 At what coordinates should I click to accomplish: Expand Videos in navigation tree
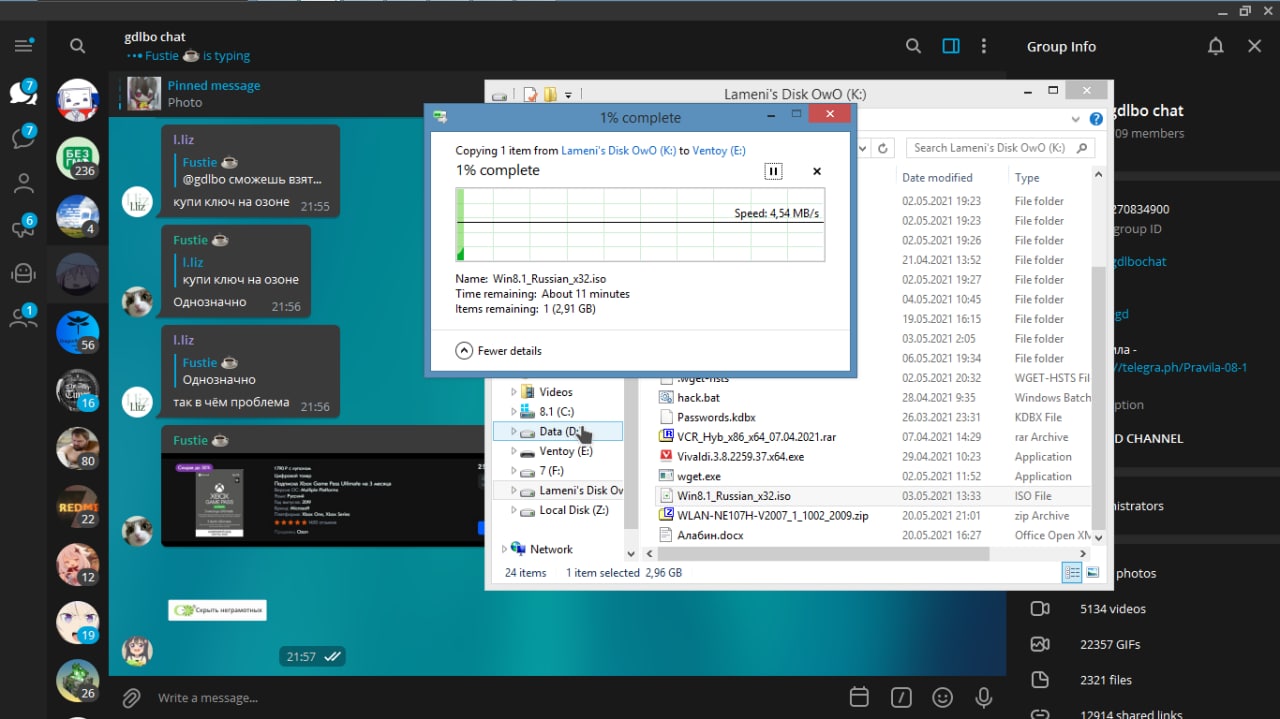point(515,392)
